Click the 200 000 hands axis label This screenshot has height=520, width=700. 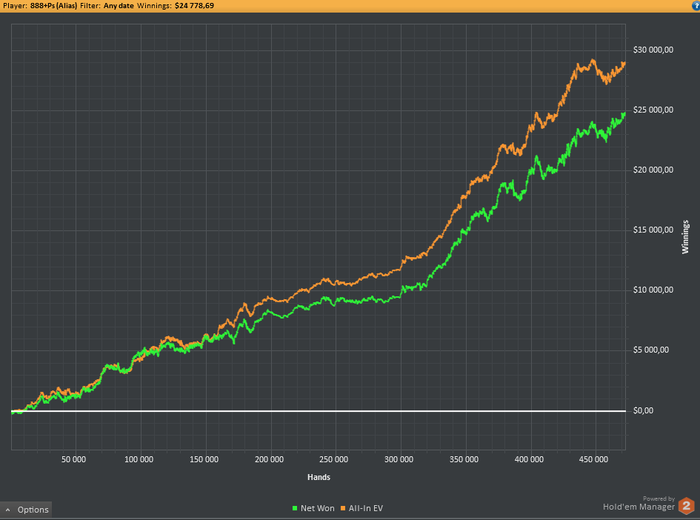point(269,459)
